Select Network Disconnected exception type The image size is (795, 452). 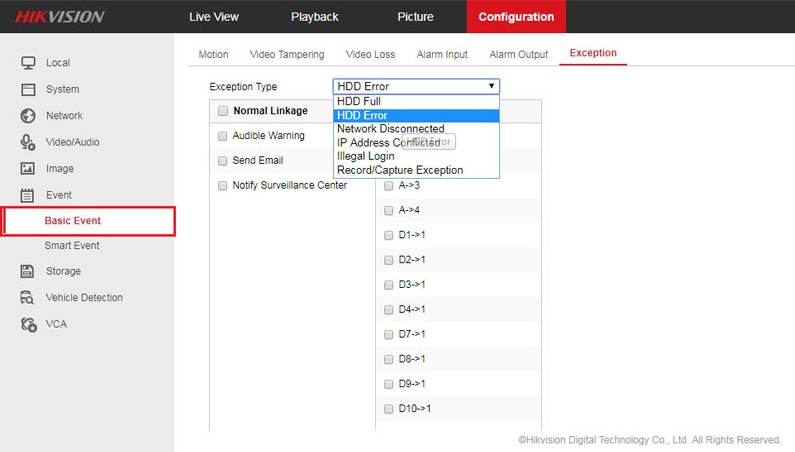(416, 129)
